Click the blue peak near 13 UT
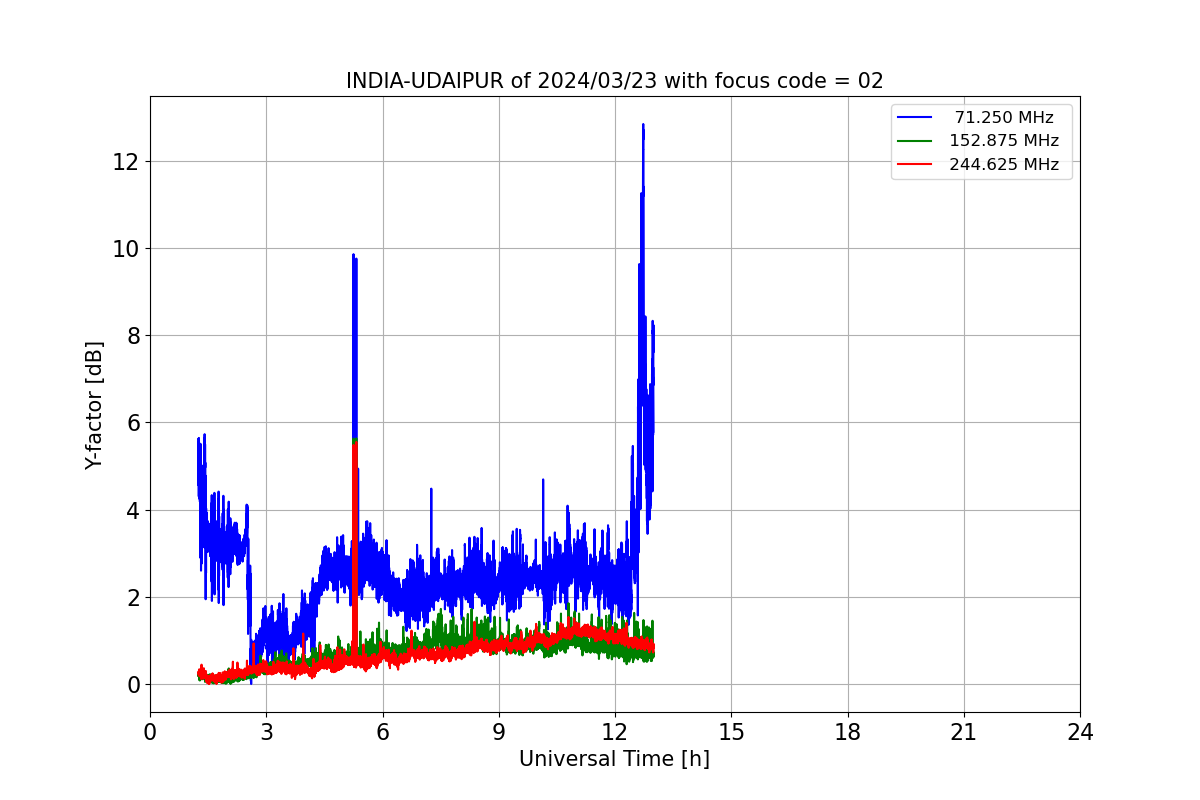The height and width of the screenshot is (800, 1200). tap(643, 126)
